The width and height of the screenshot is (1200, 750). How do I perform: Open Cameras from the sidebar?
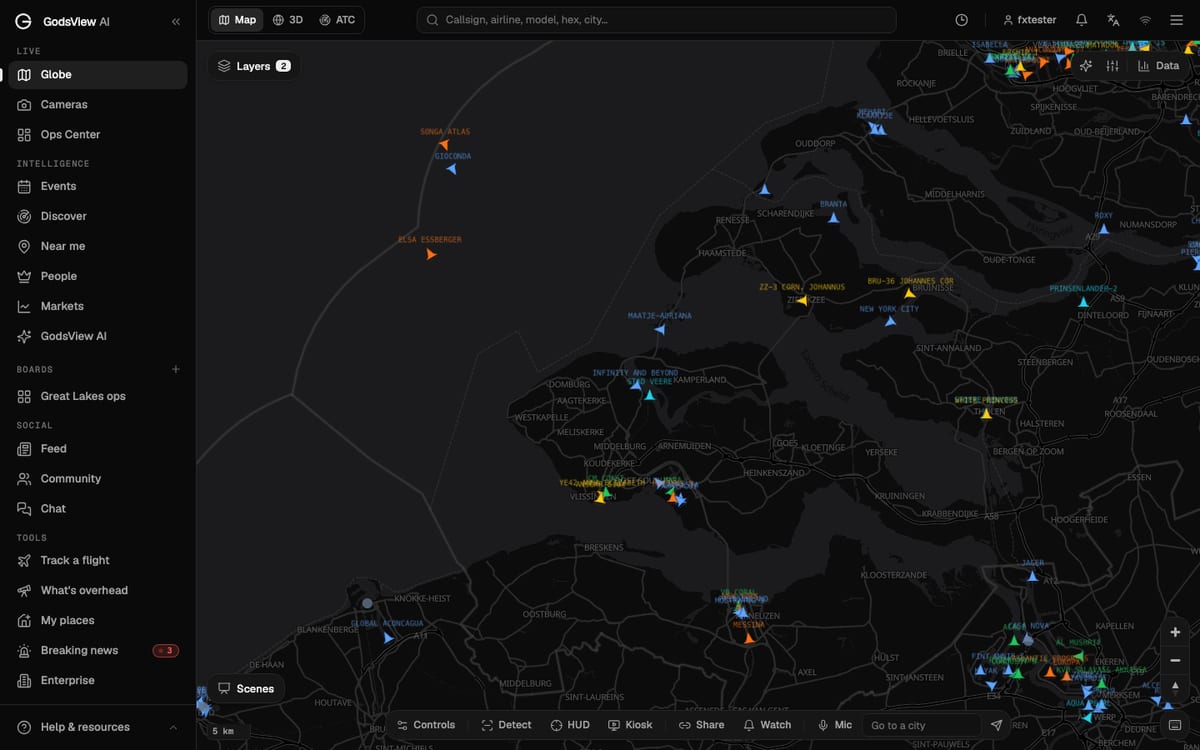(98, 105)
